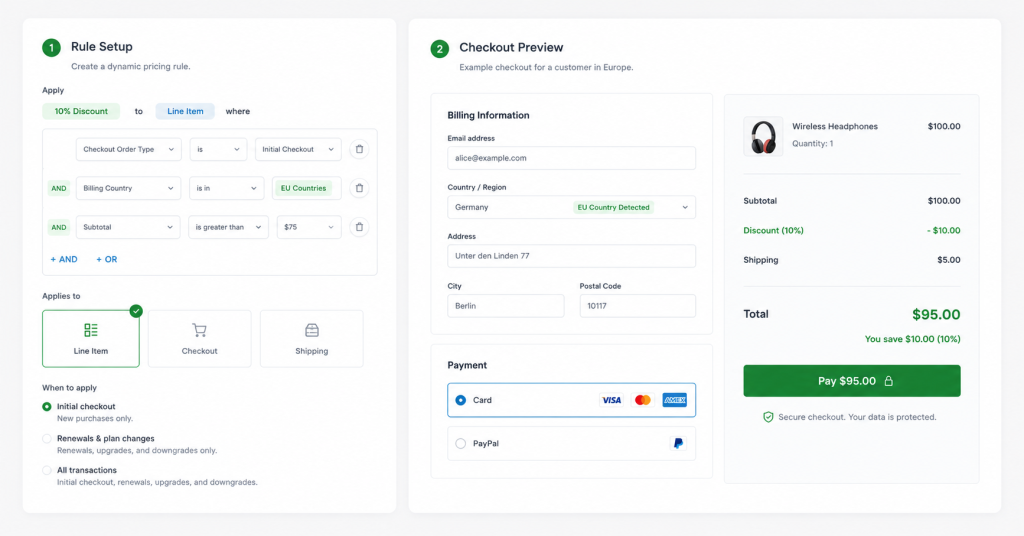Click the Wireless Headphones product thumbnail
This screenshot has width=1024, height=536.
pyautogui.click(x=763, y=136)
